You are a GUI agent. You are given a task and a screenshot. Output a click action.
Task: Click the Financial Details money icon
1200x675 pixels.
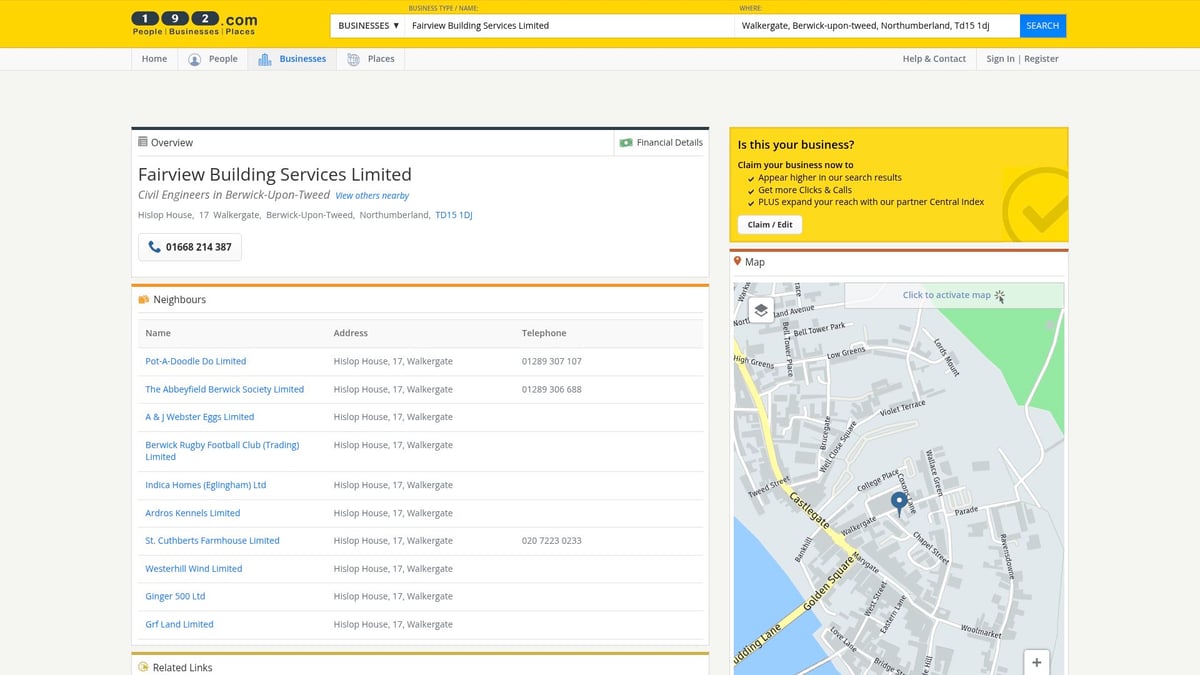626,143
